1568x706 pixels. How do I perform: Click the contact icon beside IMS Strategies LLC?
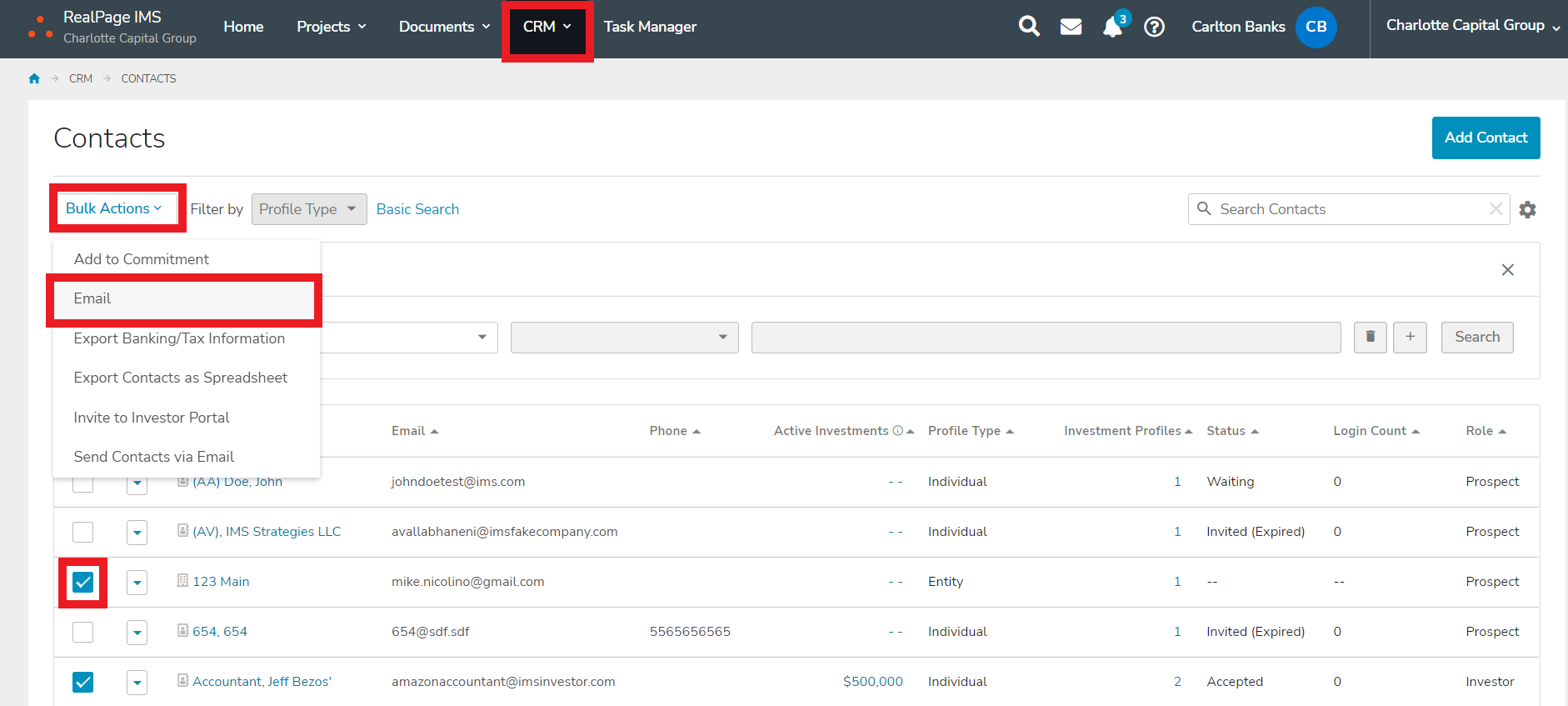pos(182,530)
